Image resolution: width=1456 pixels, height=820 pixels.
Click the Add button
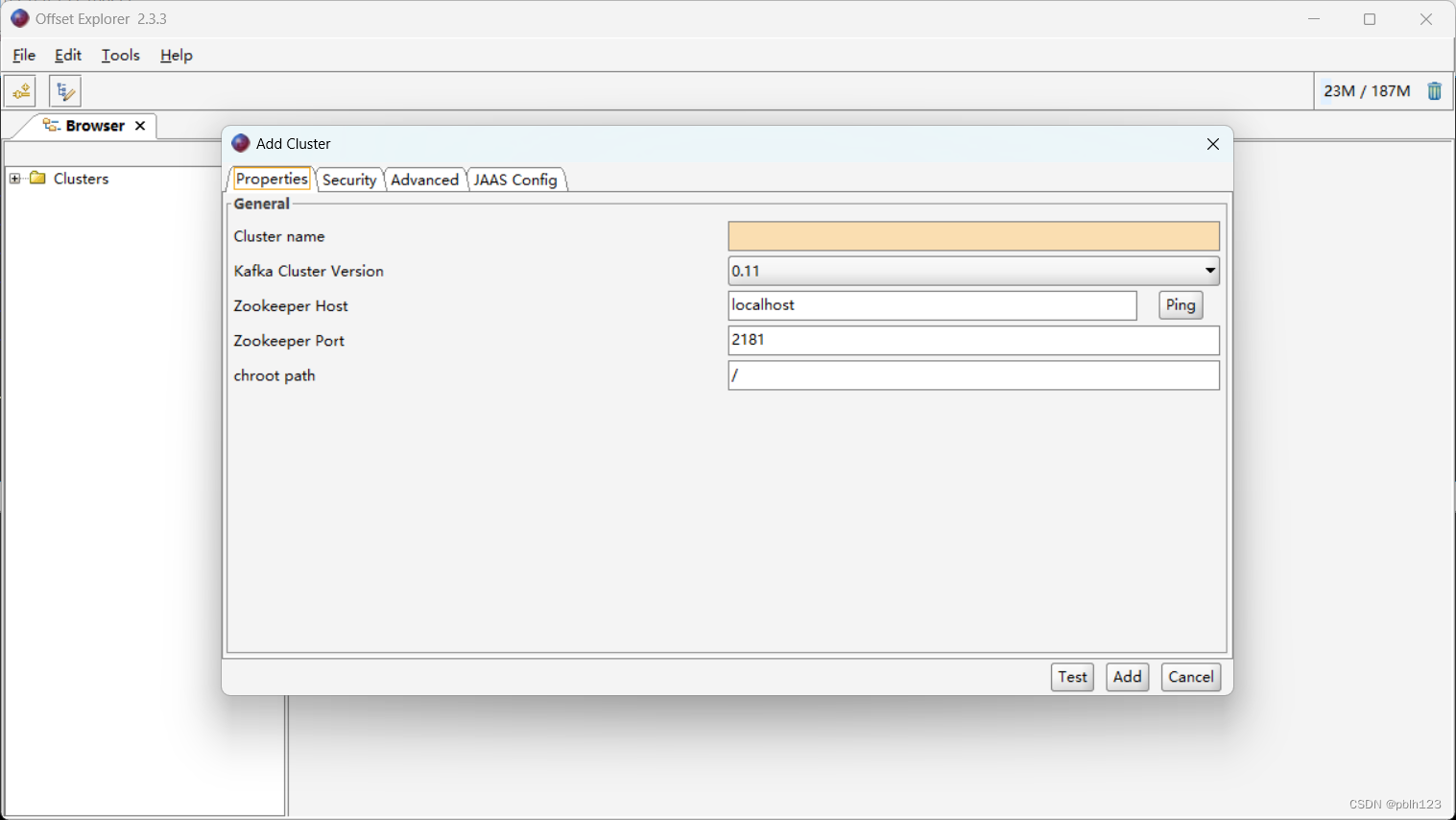tap(1127, 677)
